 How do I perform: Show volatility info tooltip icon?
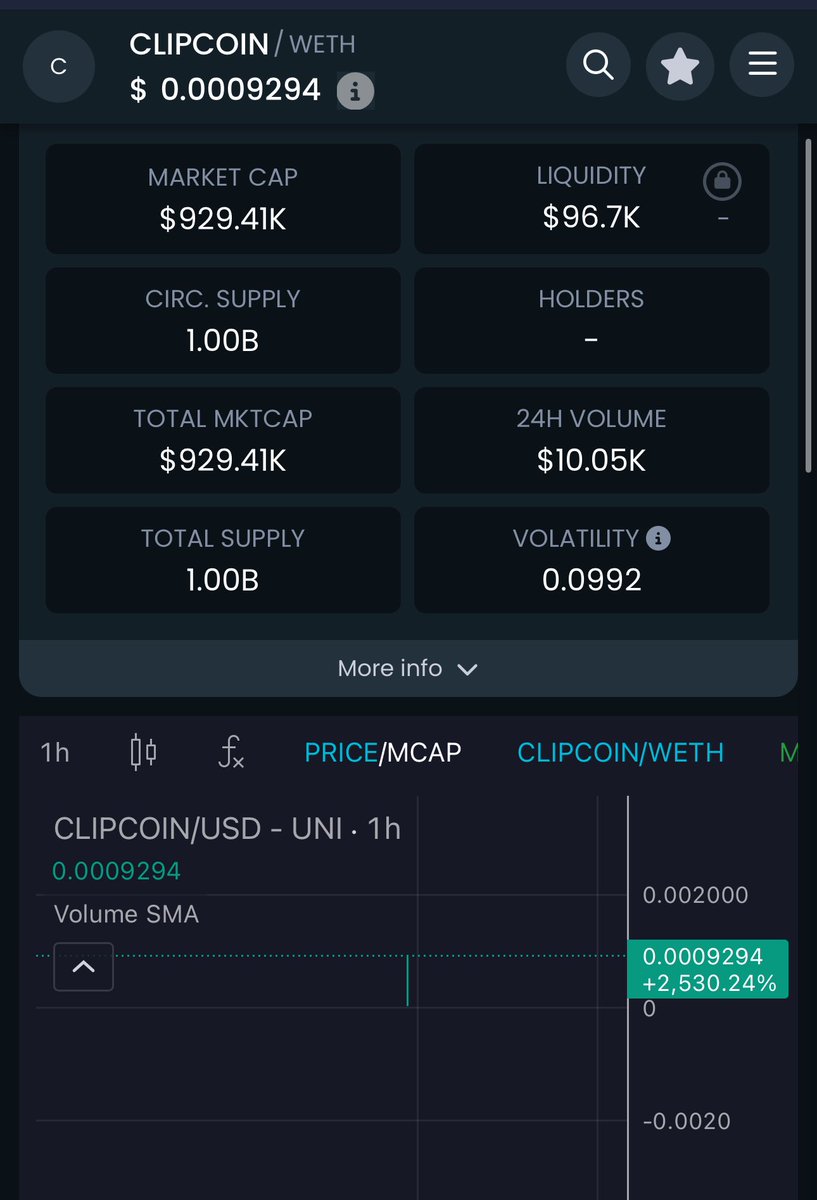[x=658, y=538]
